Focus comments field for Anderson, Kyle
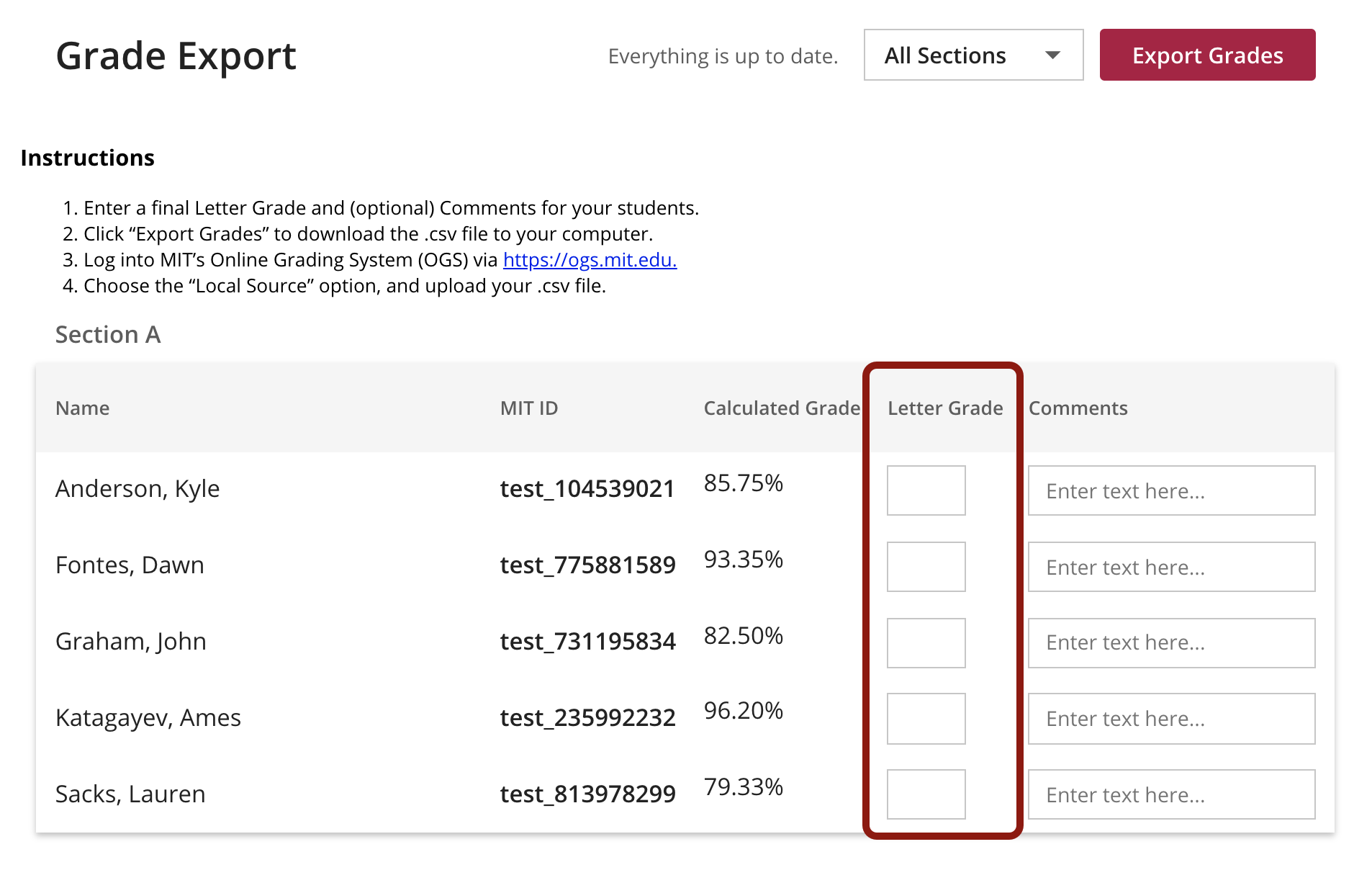Image resolution: width=1372 pixels, height=870 pixels. 1171,490
